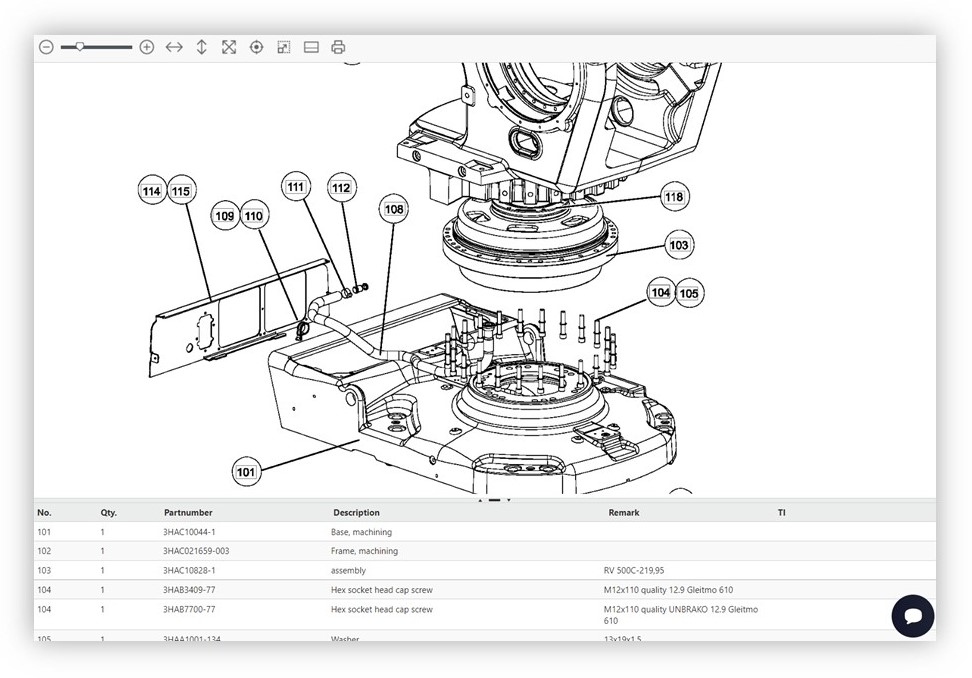Select part number 3HAC10044-1 row
The width and height of the screenshot is (972, 678).
click(189, 532)
